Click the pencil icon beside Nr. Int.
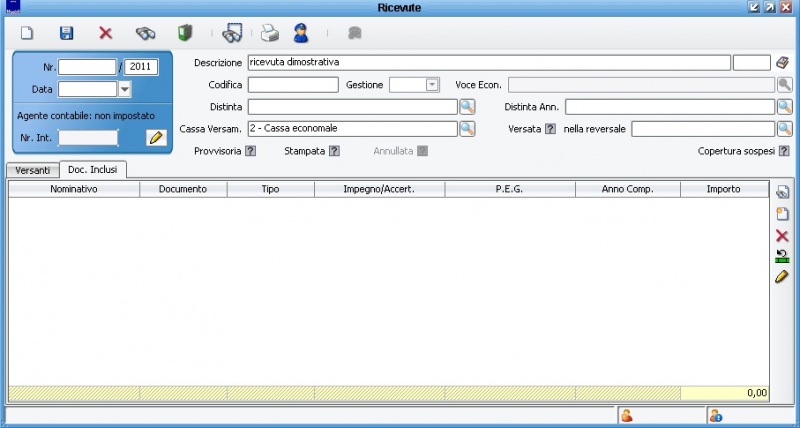800x428 pixels. click(155, 138)
